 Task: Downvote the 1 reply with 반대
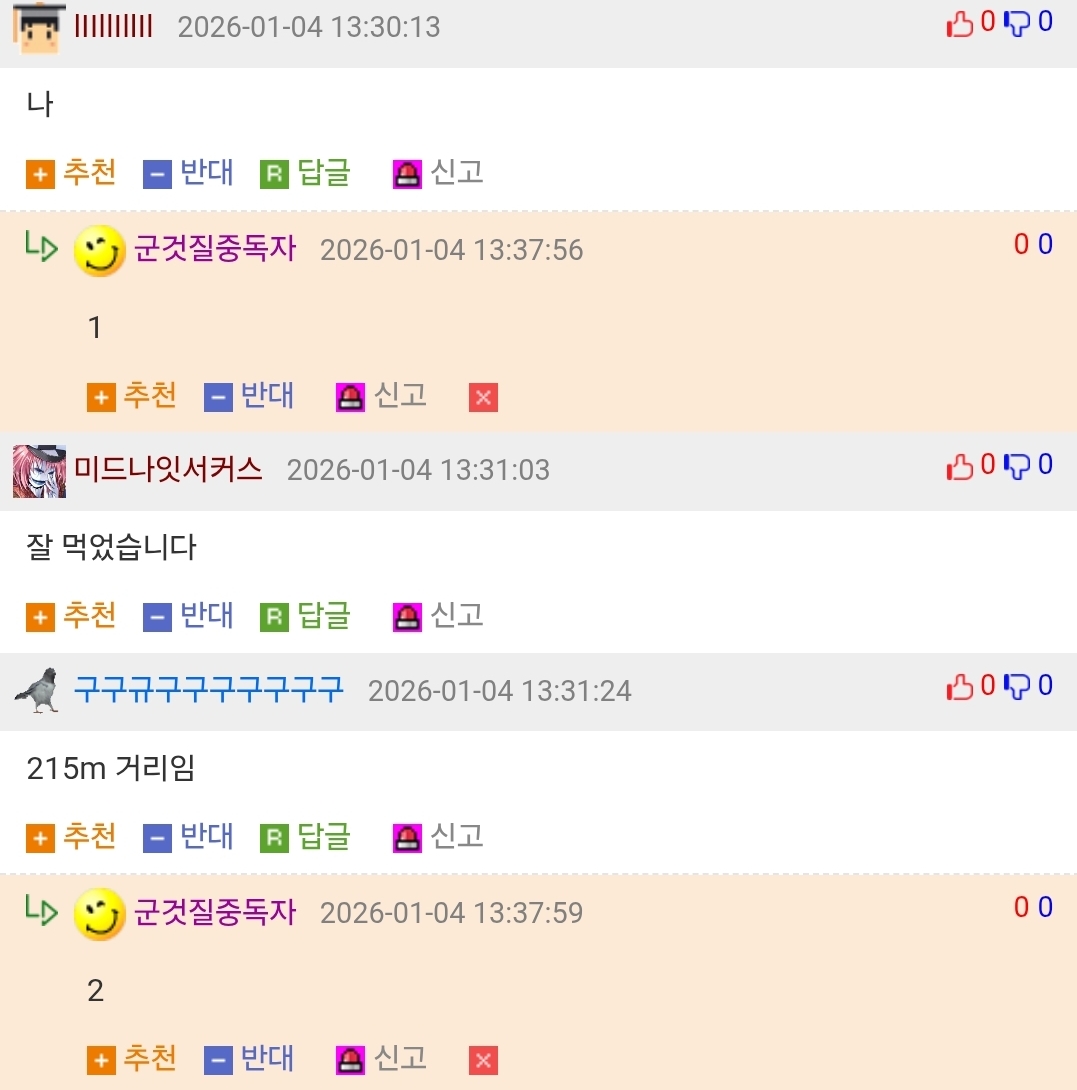click(249, 396)
